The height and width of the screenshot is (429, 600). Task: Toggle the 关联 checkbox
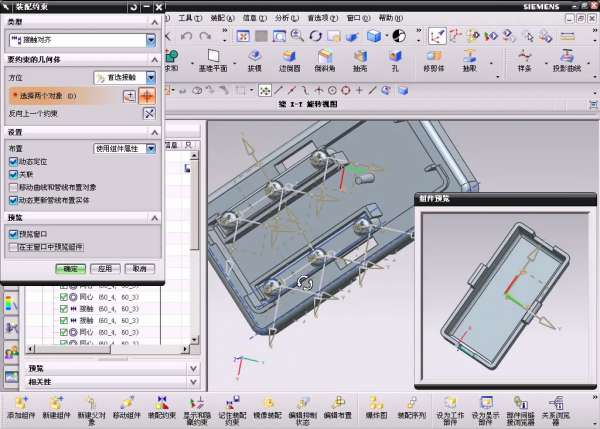coord(13,175)
